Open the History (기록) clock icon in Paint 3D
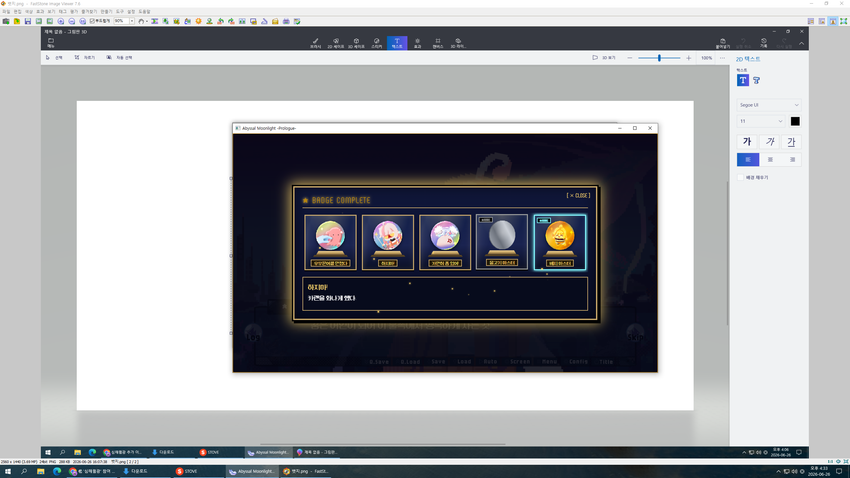This screenshot has width=850, height=478. coord(764,43)
